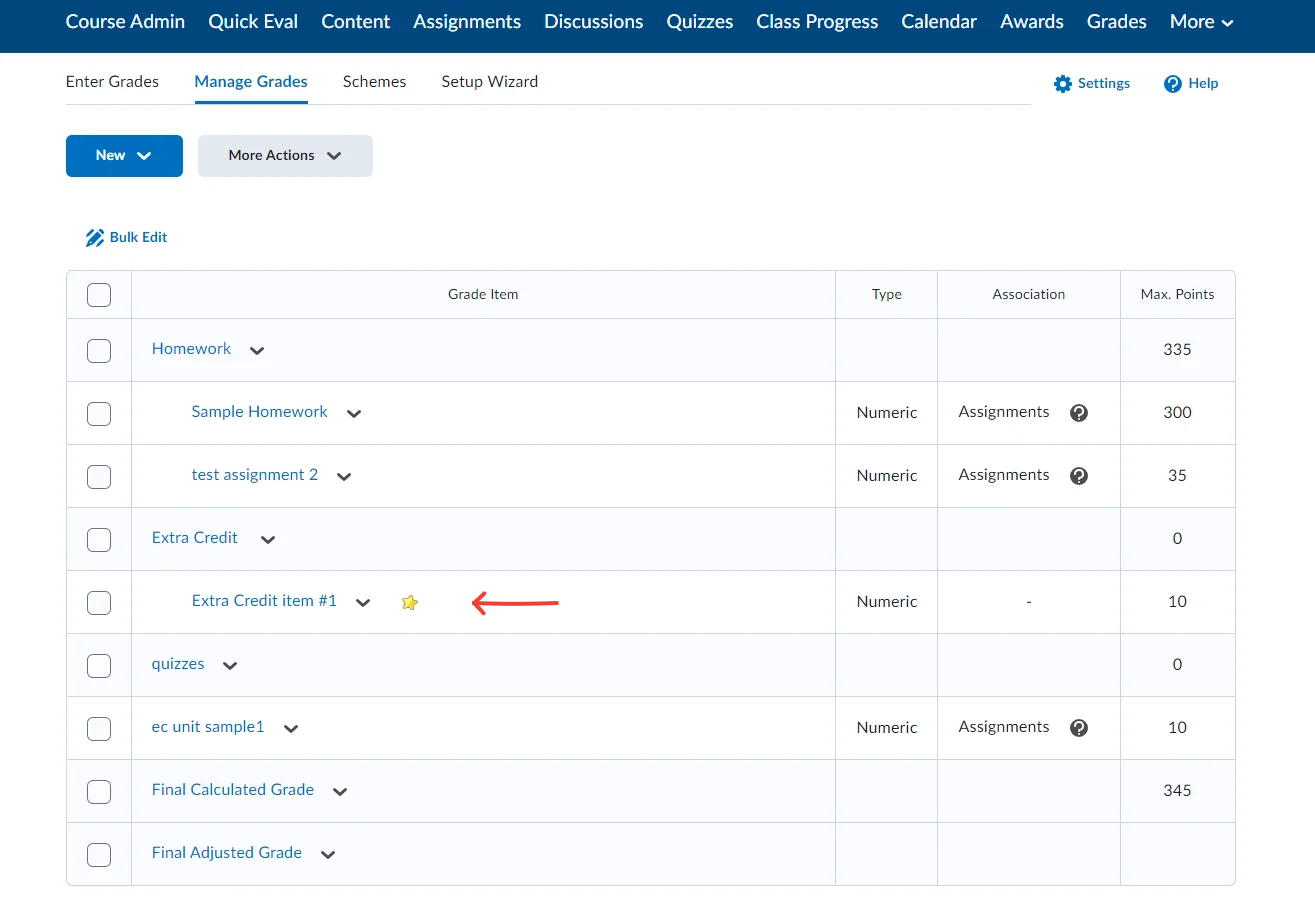
Task: Click the Class Progress navigation item
Action: coord(816,21)
